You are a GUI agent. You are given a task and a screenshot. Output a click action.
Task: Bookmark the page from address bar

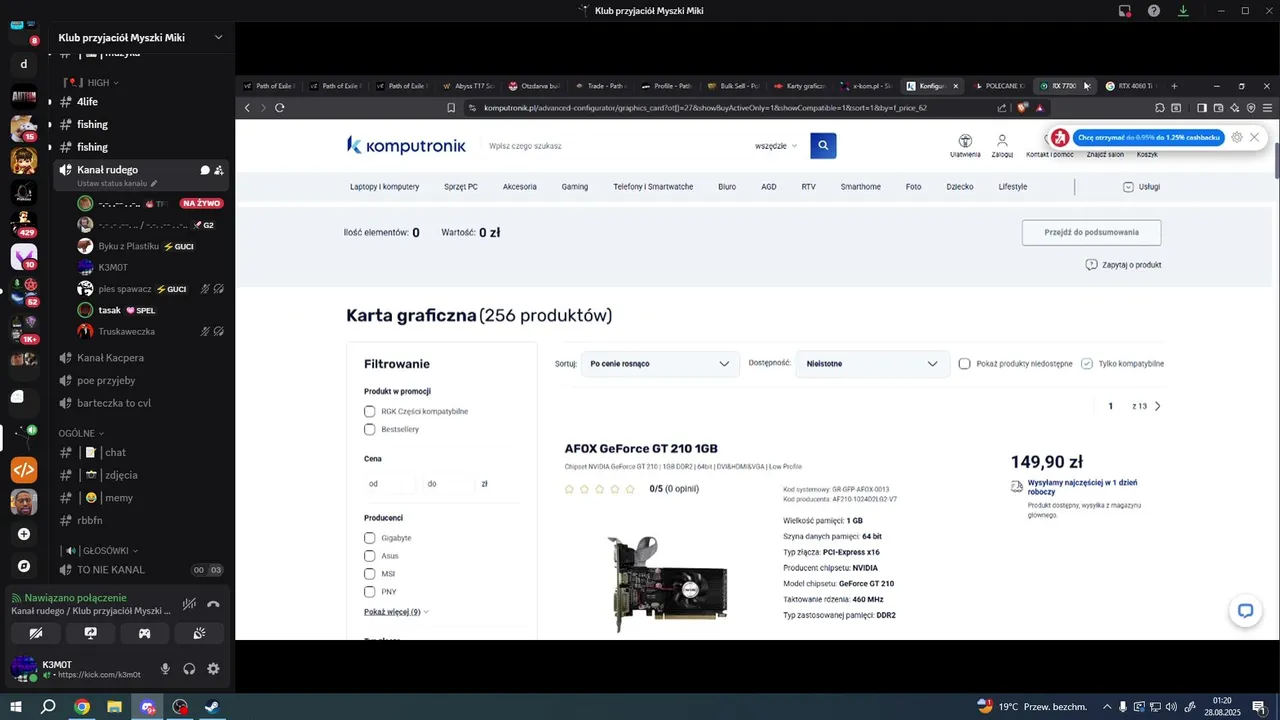pos(451,108)
